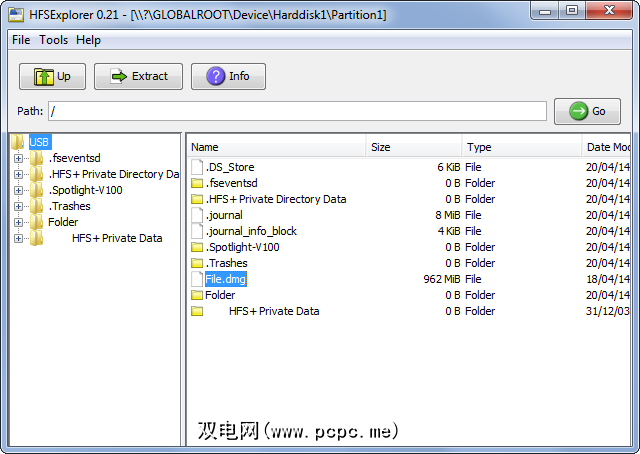Viewport: 640px width, 454px height.
Task: Select File.dmg in the file list
Action: (226, 279)
